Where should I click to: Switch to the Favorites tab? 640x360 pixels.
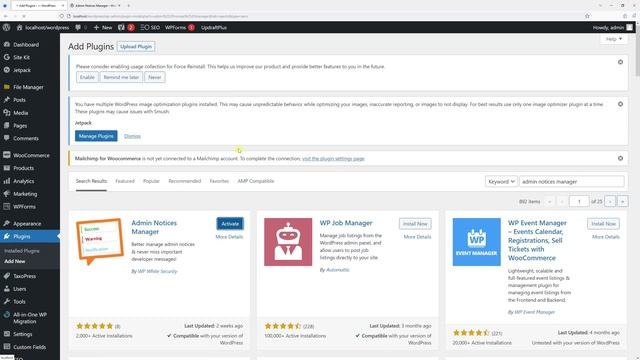(219, 181)
